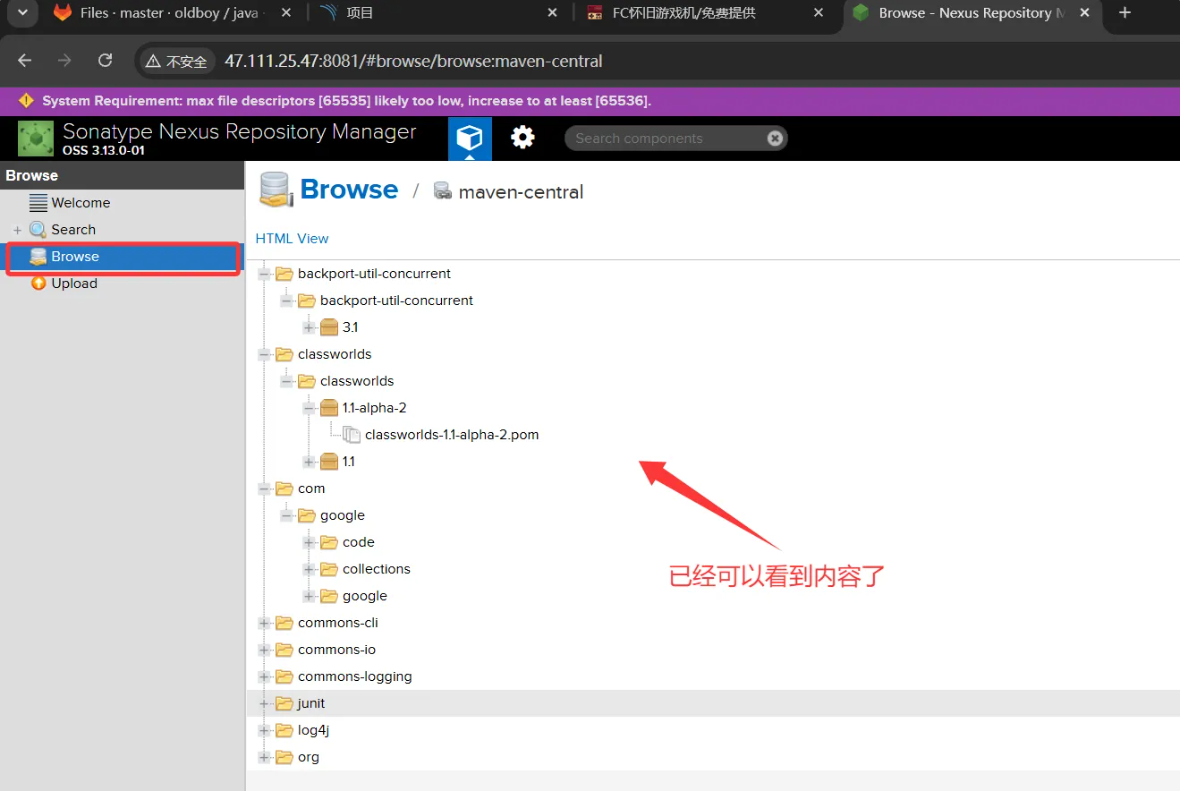The width and height of the screenshot is (1182, 791).
Task: Expand the Search node in sidebar
Action: coord(17,230)
